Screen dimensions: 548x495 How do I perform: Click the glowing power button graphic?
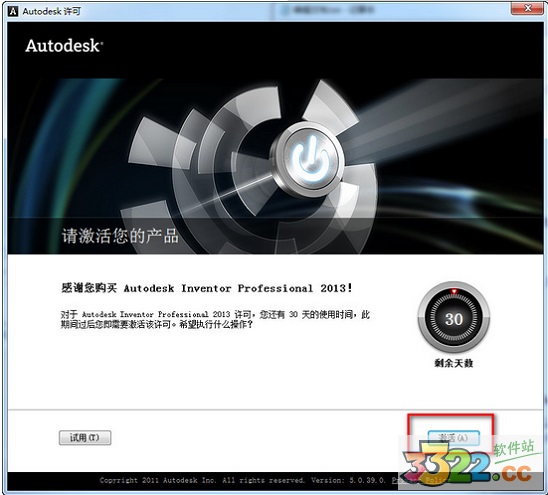(309, 158)
